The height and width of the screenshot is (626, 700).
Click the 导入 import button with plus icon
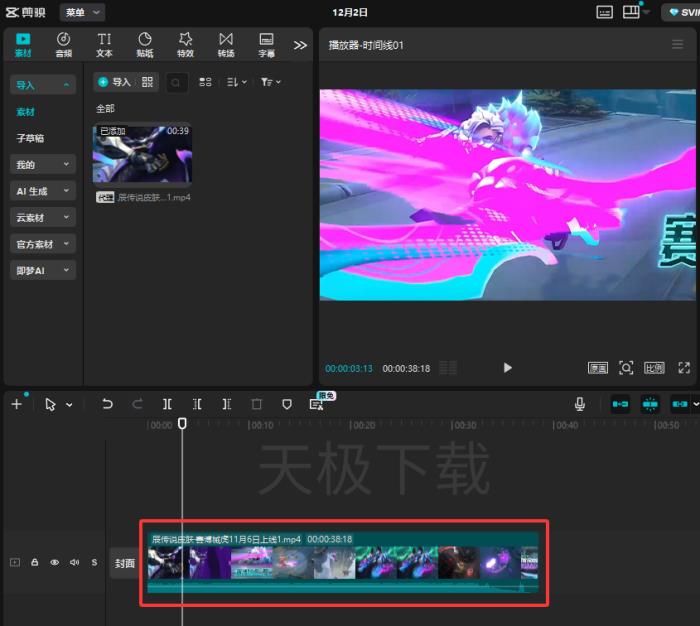pyautogui.click(x=114, y=82)
